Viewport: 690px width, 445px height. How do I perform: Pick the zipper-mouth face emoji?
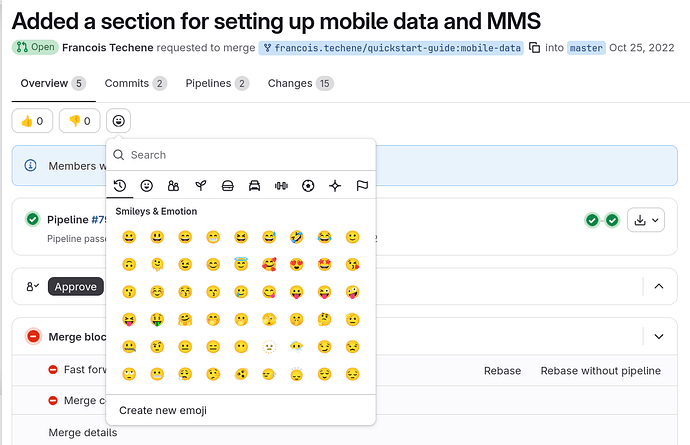pyautogui.click(x=129, y=347)
